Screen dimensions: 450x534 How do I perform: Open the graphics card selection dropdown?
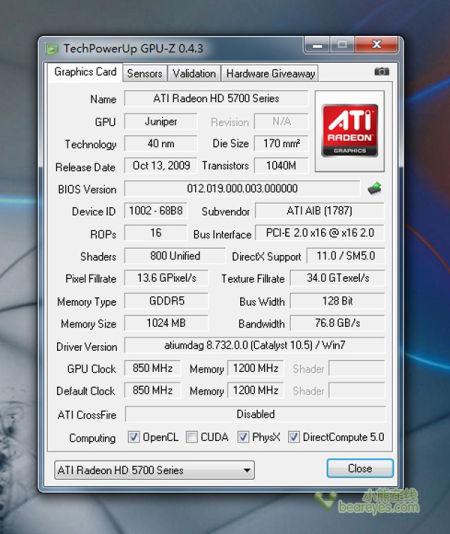point(154,470)
